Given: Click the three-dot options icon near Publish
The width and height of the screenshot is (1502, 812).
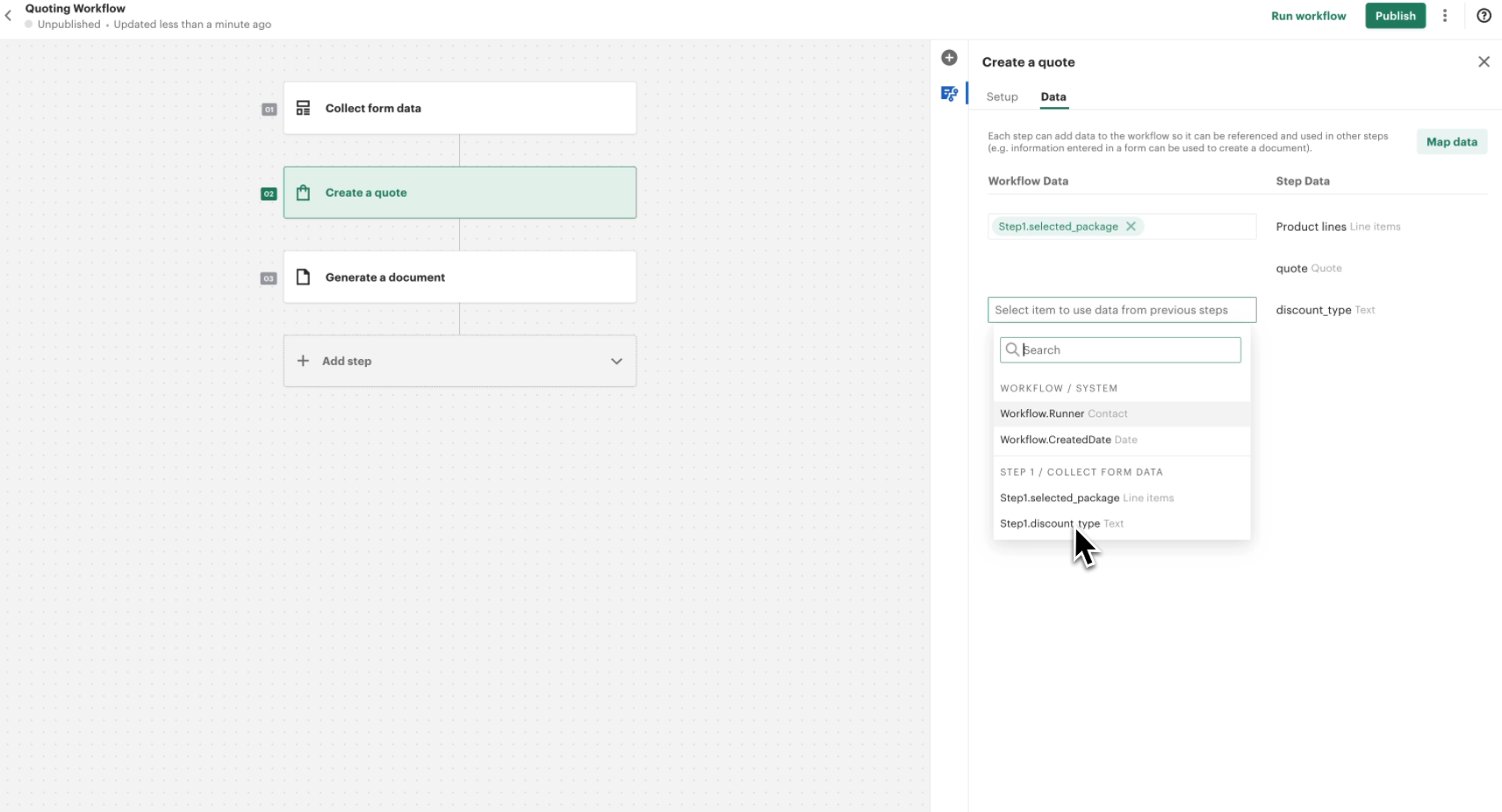Looking at the screenshot, I should (1445, 16).
